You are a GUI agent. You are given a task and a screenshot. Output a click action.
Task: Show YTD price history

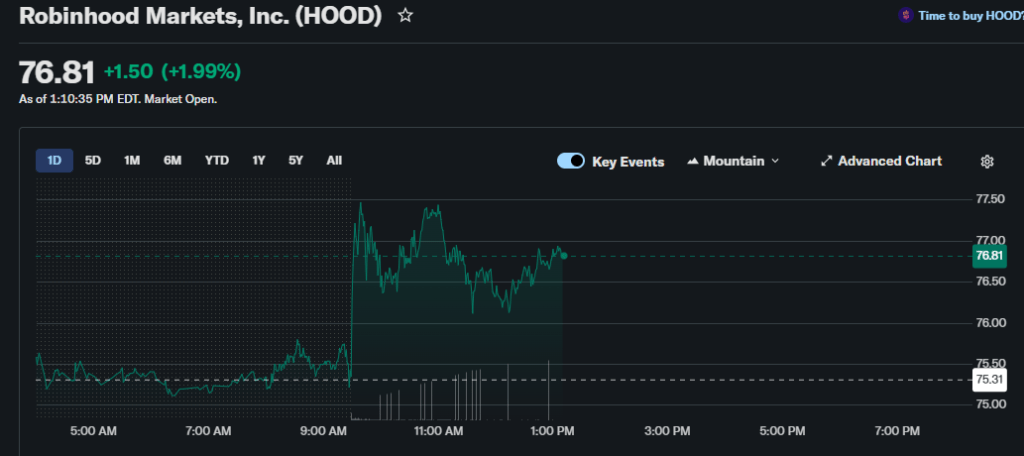pos(217,160)
